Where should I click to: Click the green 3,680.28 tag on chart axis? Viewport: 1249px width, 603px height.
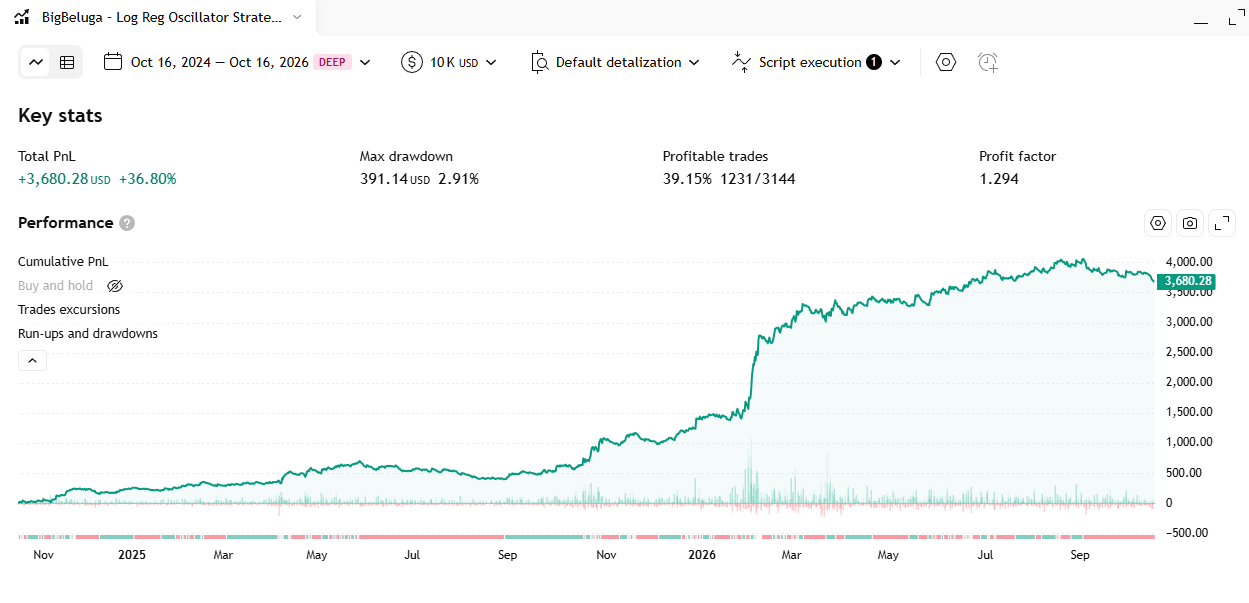click(x=1186, y=282)
